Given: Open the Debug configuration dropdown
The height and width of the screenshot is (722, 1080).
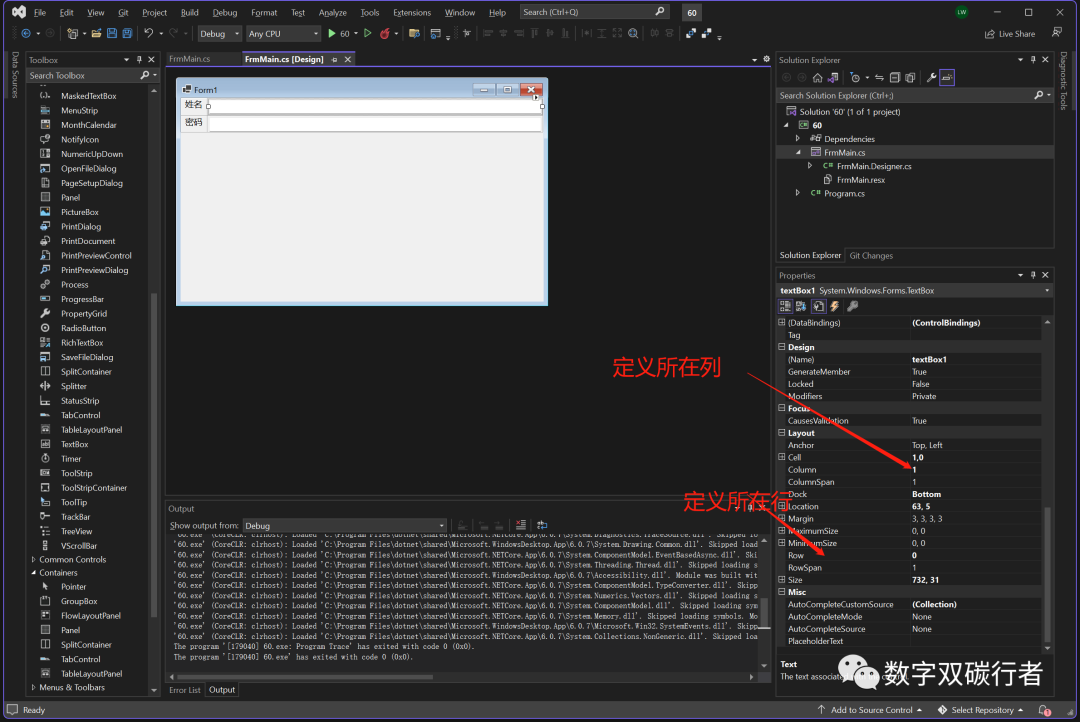Looking at the screenshot, I should pos(219,34).
